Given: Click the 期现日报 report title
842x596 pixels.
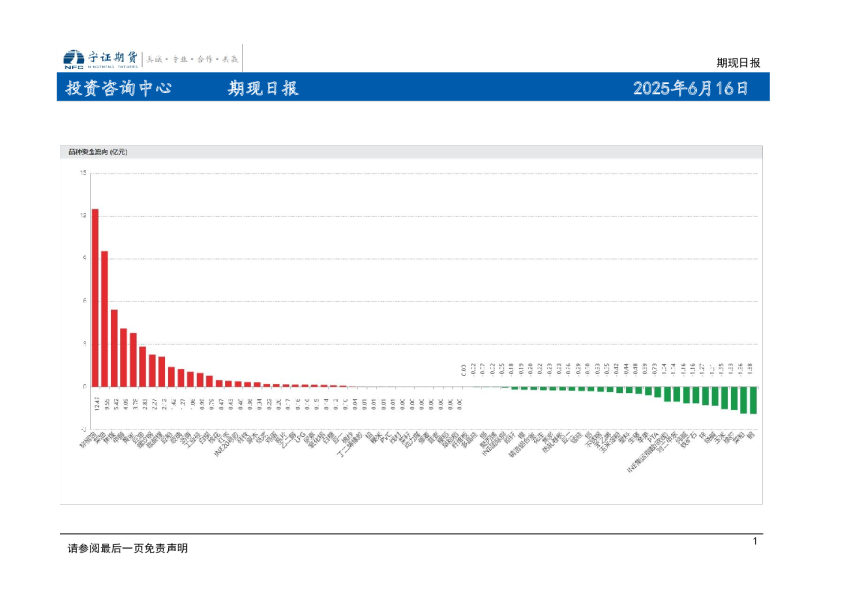Looking at the screenshot, I should pyautogui.click(x=263, y=88).
